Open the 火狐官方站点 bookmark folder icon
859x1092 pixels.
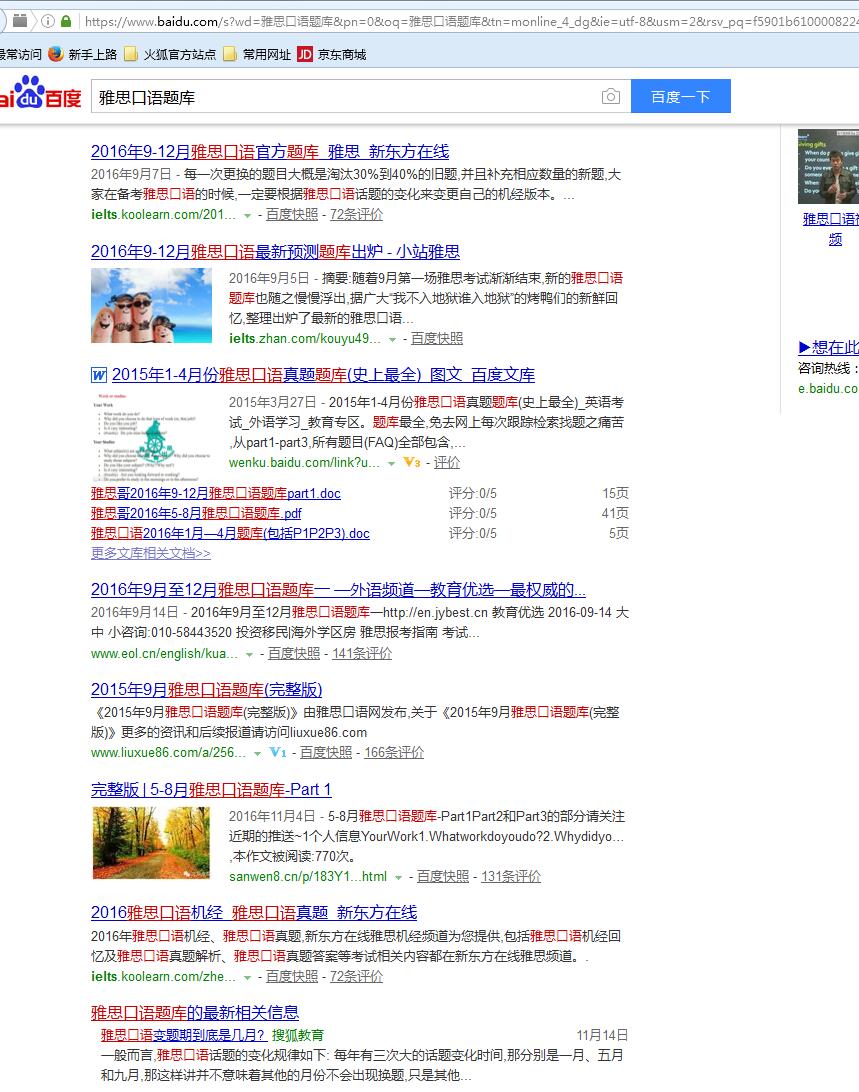click(130, 54)
